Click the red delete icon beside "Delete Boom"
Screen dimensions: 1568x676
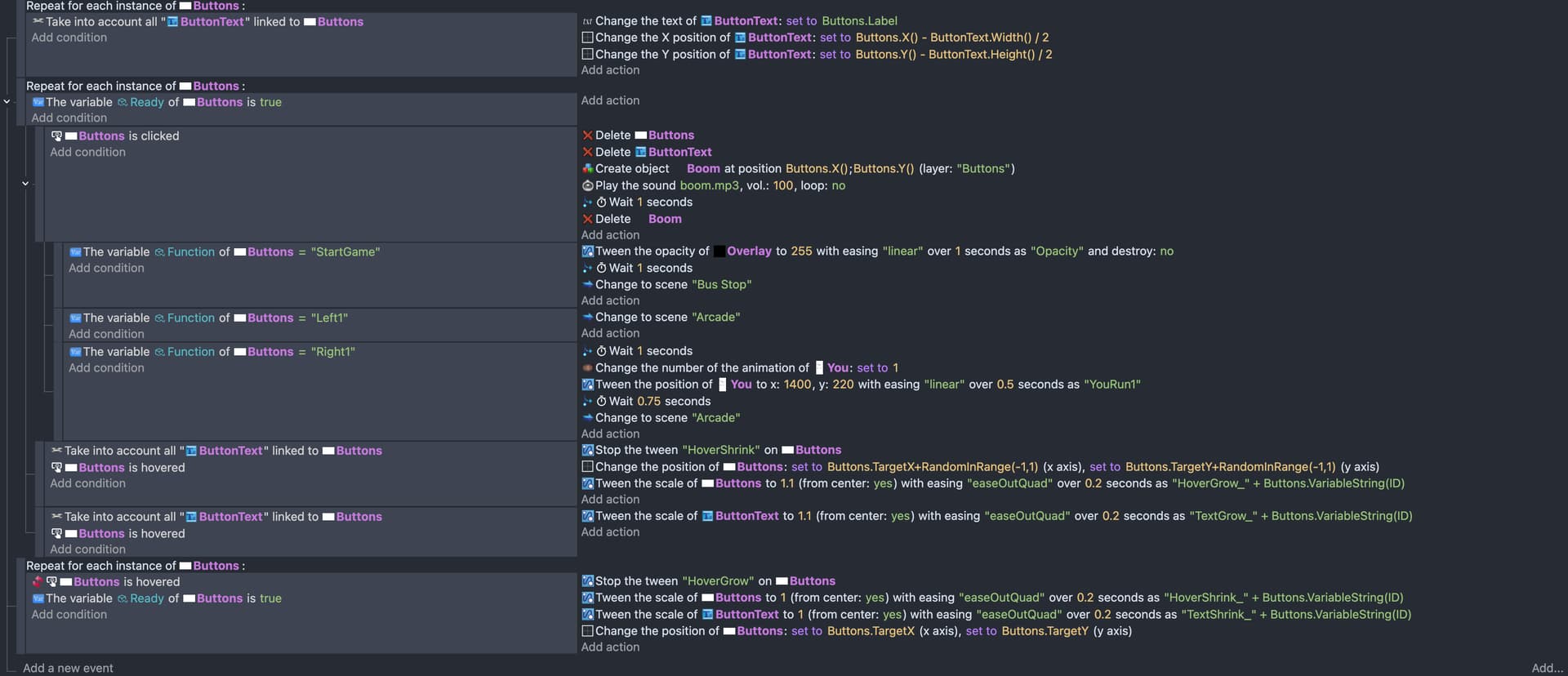tap(587, 219)
